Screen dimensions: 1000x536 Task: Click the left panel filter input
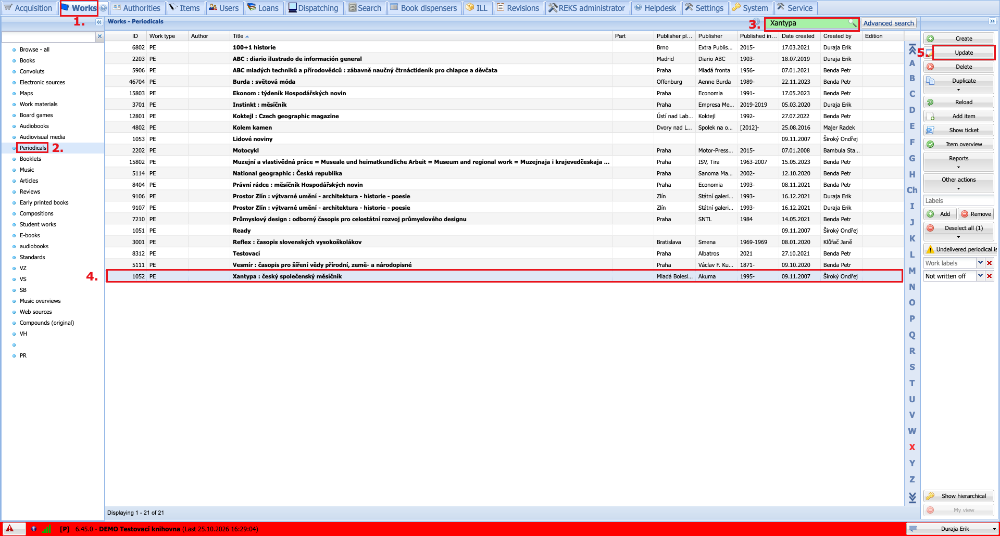[48, 37]
